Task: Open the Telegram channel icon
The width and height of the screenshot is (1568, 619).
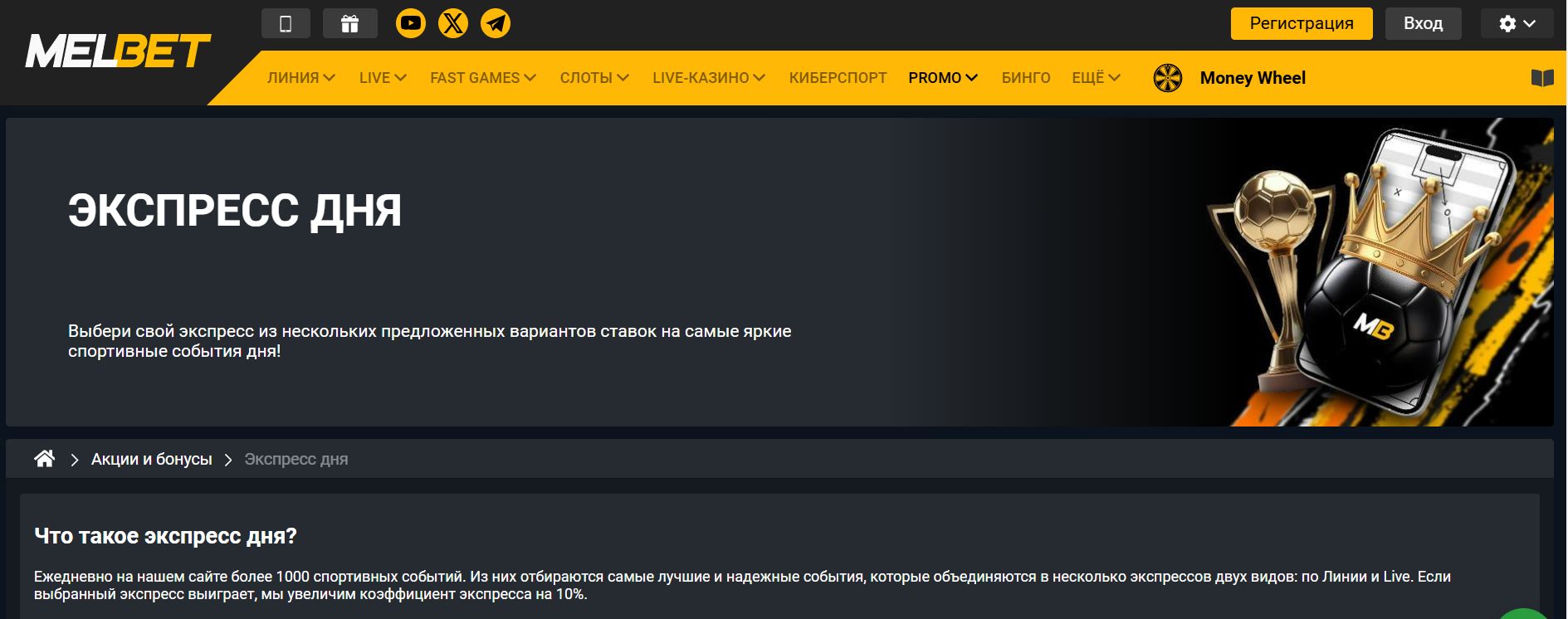Action: 496,23
